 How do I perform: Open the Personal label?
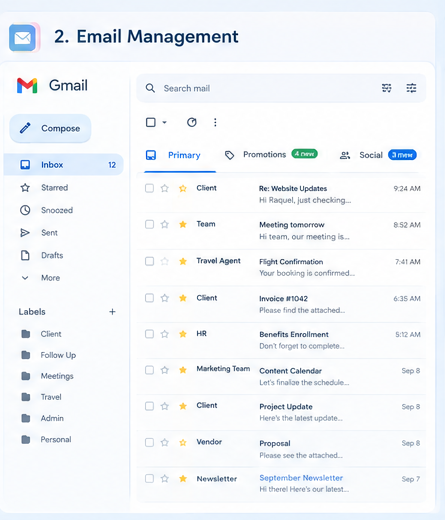(x=56, y=440)
